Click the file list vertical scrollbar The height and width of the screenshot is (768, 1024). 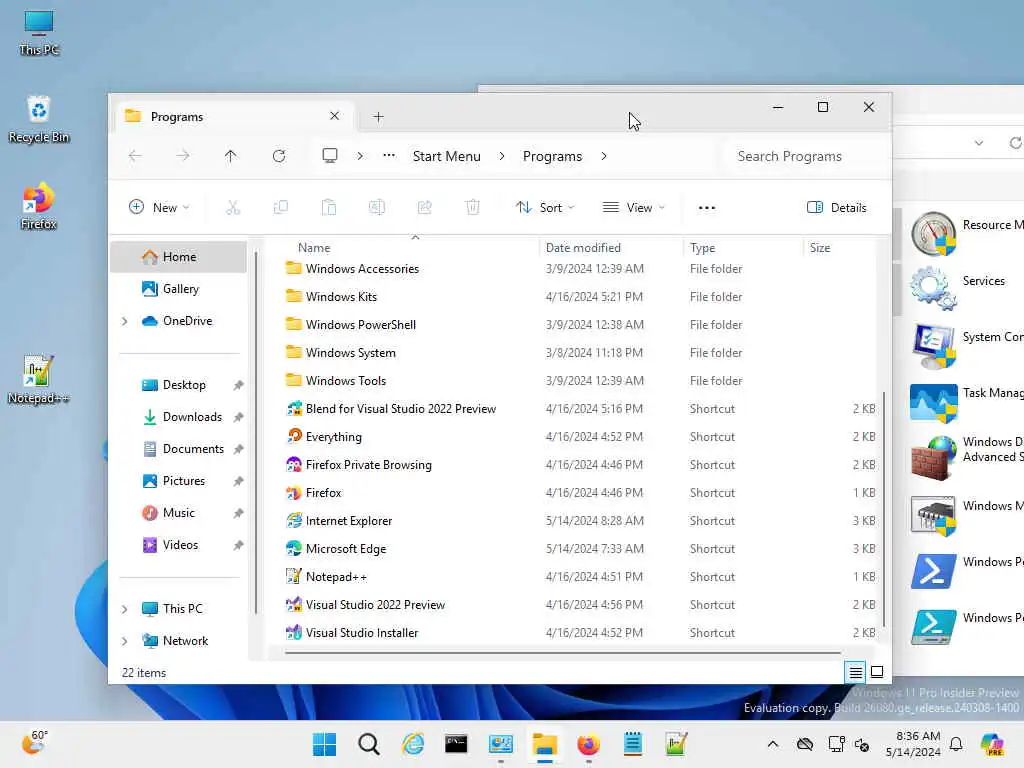884,509
